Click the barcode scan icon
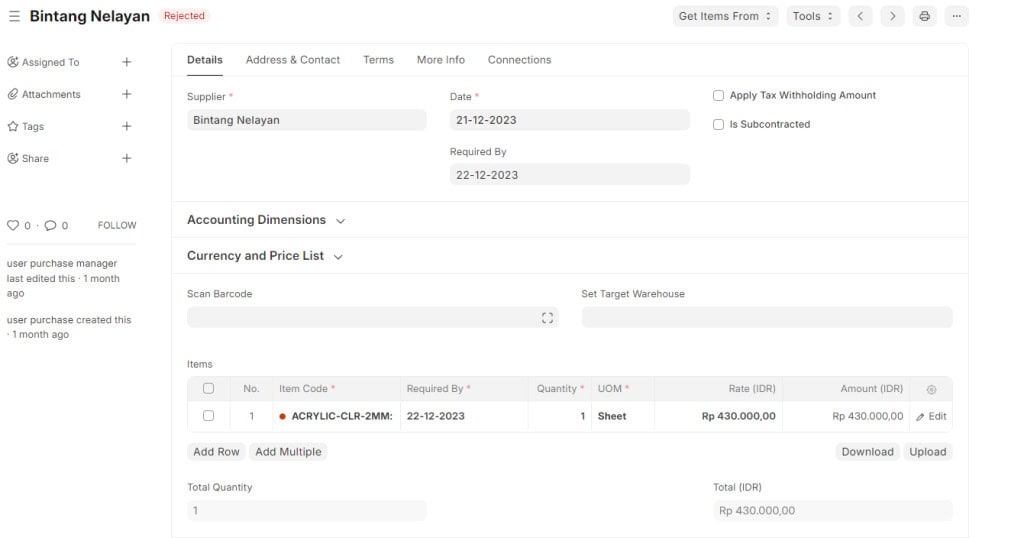Viewport: 1024px width, 538px height. (x=547, y=318)
